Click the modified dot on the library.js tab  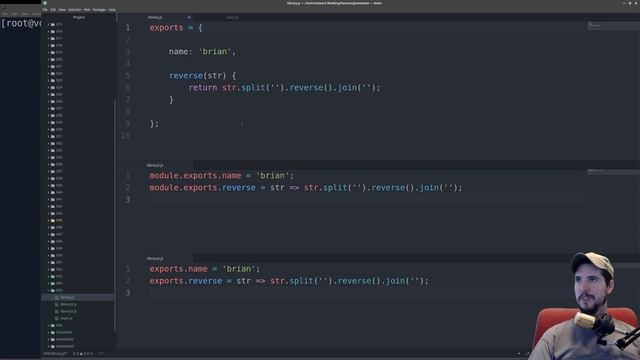(x=189, y=18)
